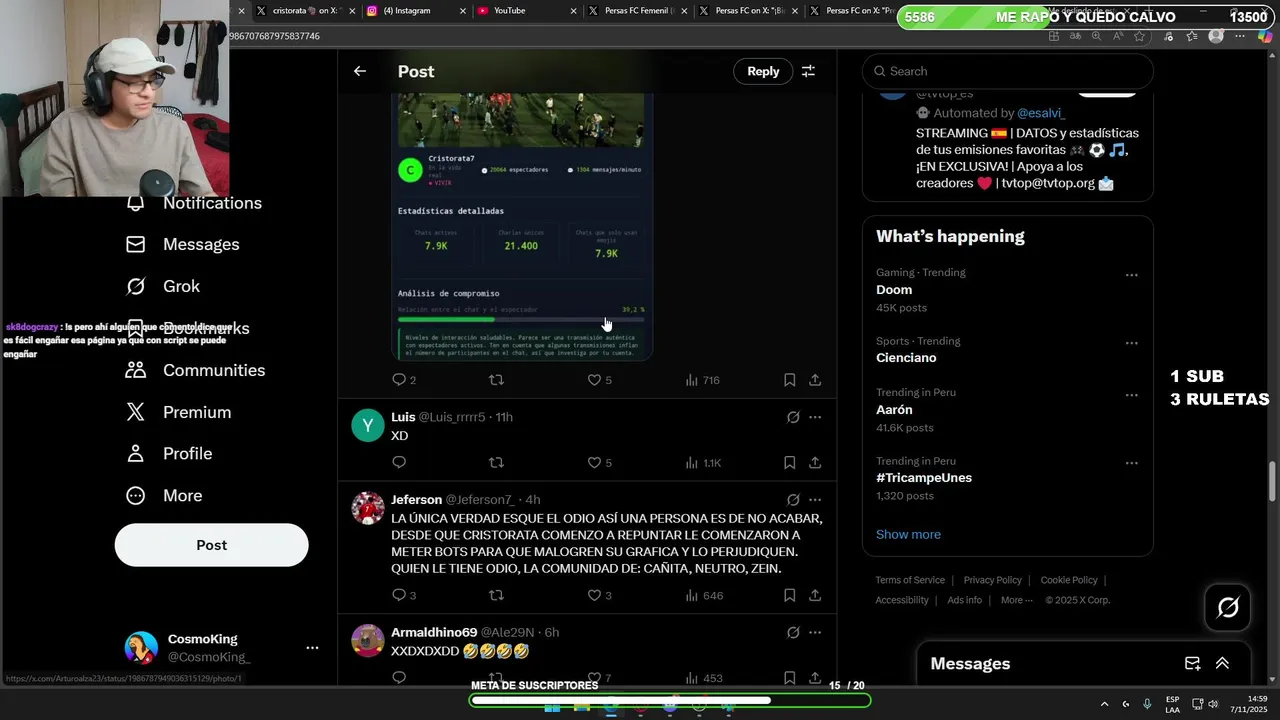Open more options for Doom trend
The width and height of the screenshot is (1280, 720).
[1131, 275]
